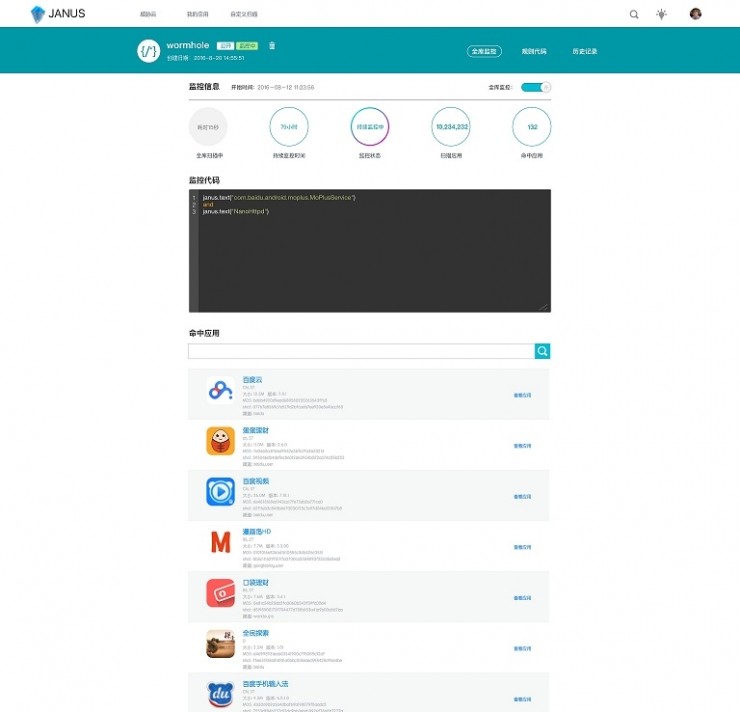Click into the hit apps search field

point(362,351)
